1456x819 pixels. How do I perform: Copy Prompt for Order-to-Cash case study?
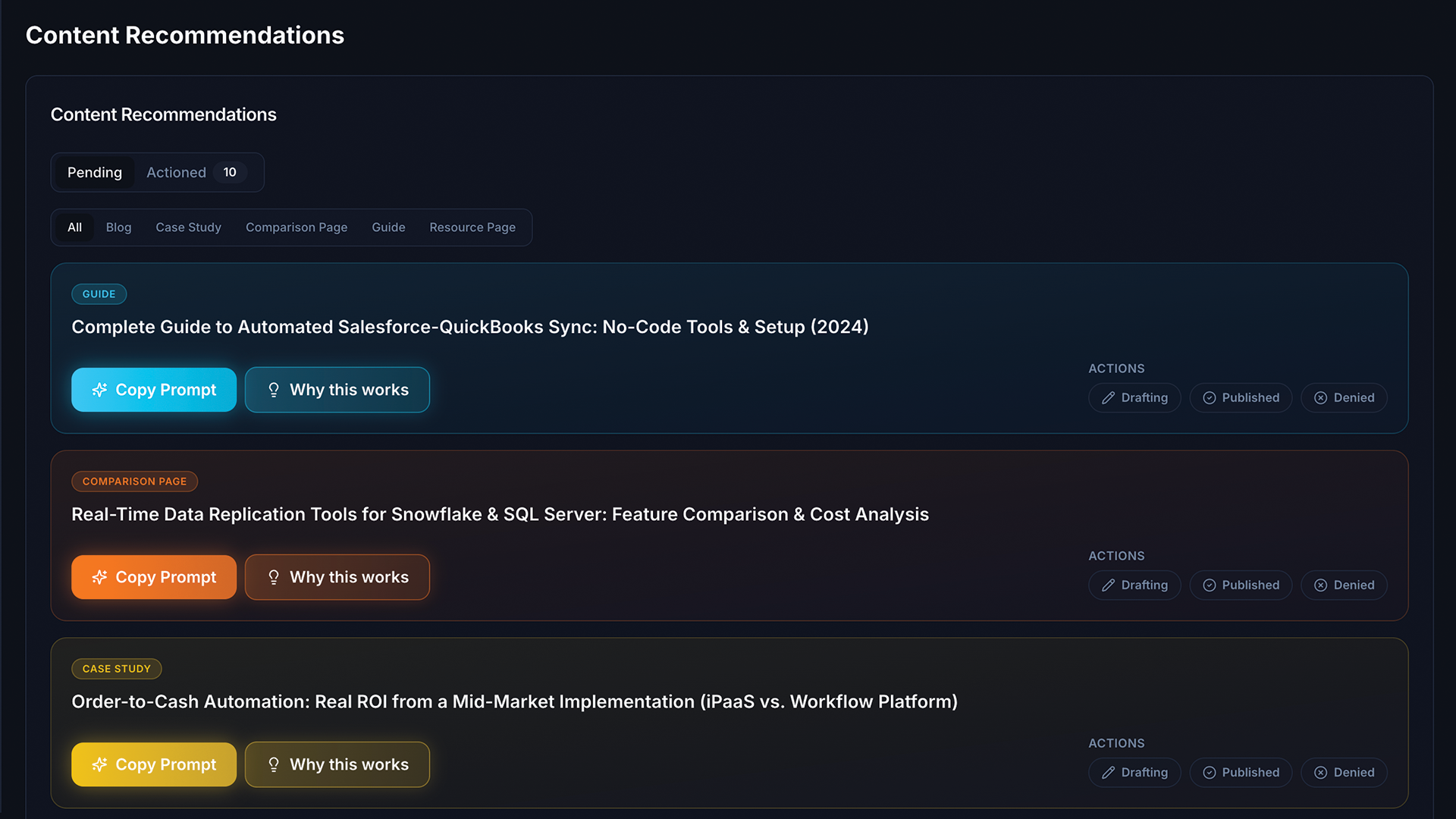pyautogui.click(x=154, y=764)
